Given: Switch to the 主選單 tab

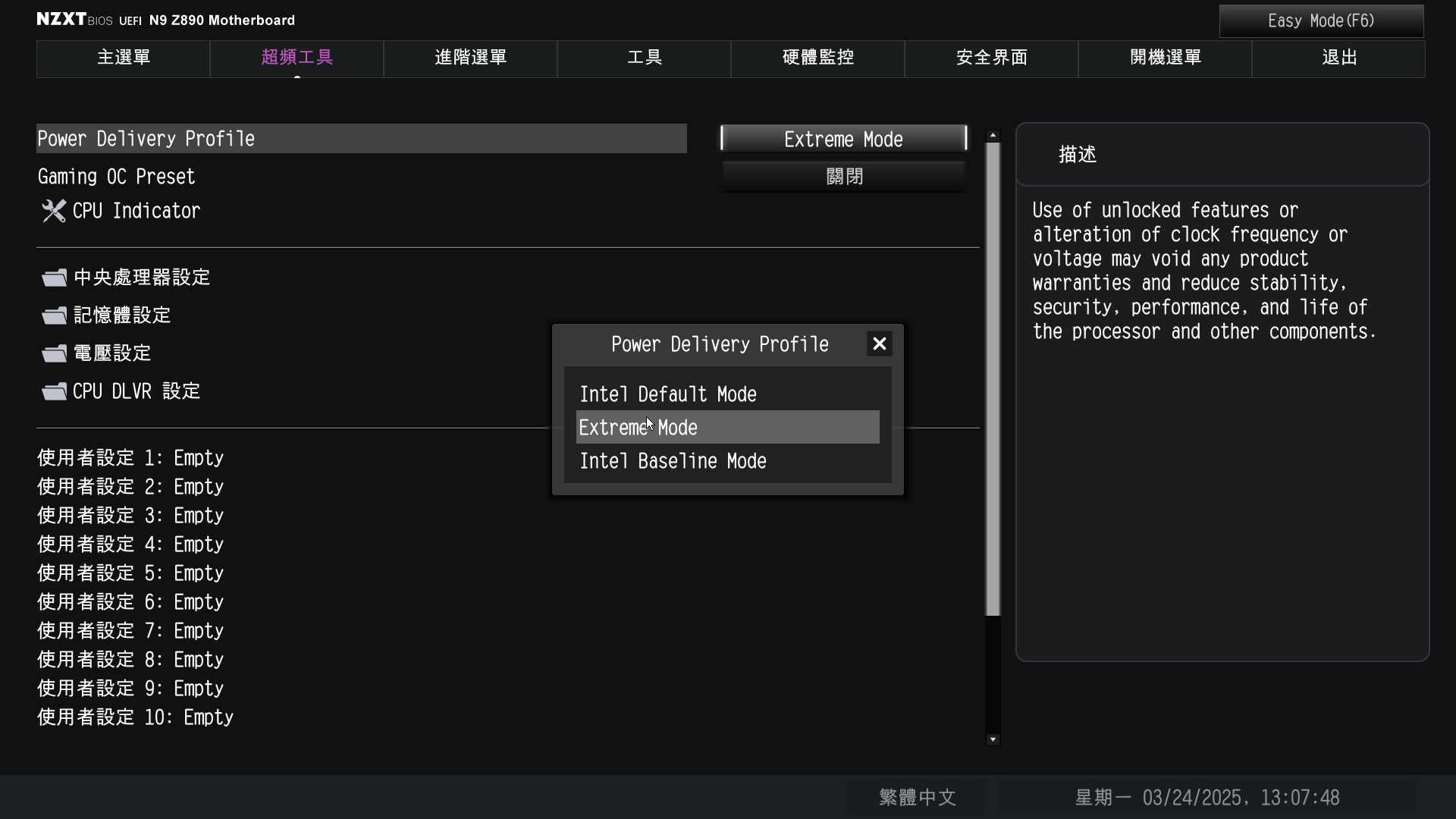Looking at the screenshot, I should (124, 58).
